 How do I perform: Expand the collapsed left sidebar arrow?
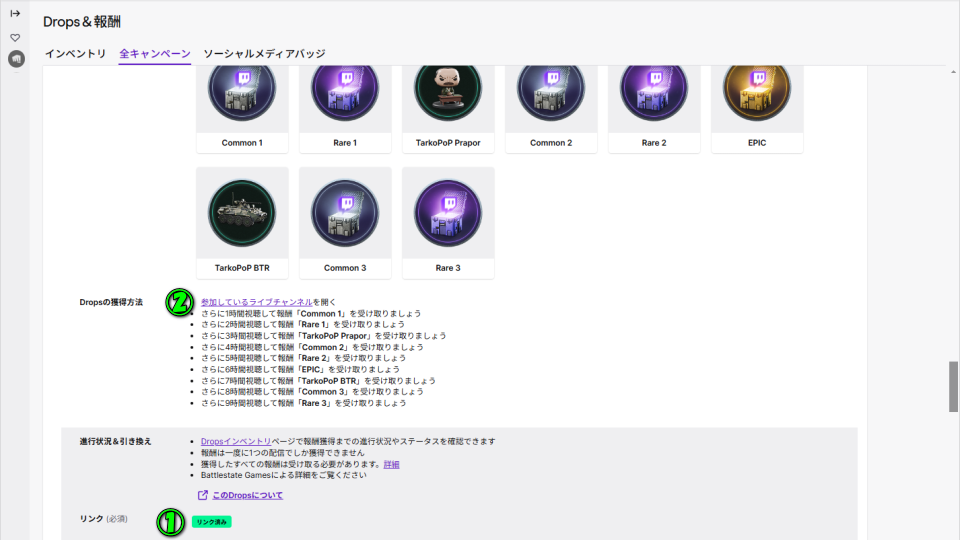[15, 13]
